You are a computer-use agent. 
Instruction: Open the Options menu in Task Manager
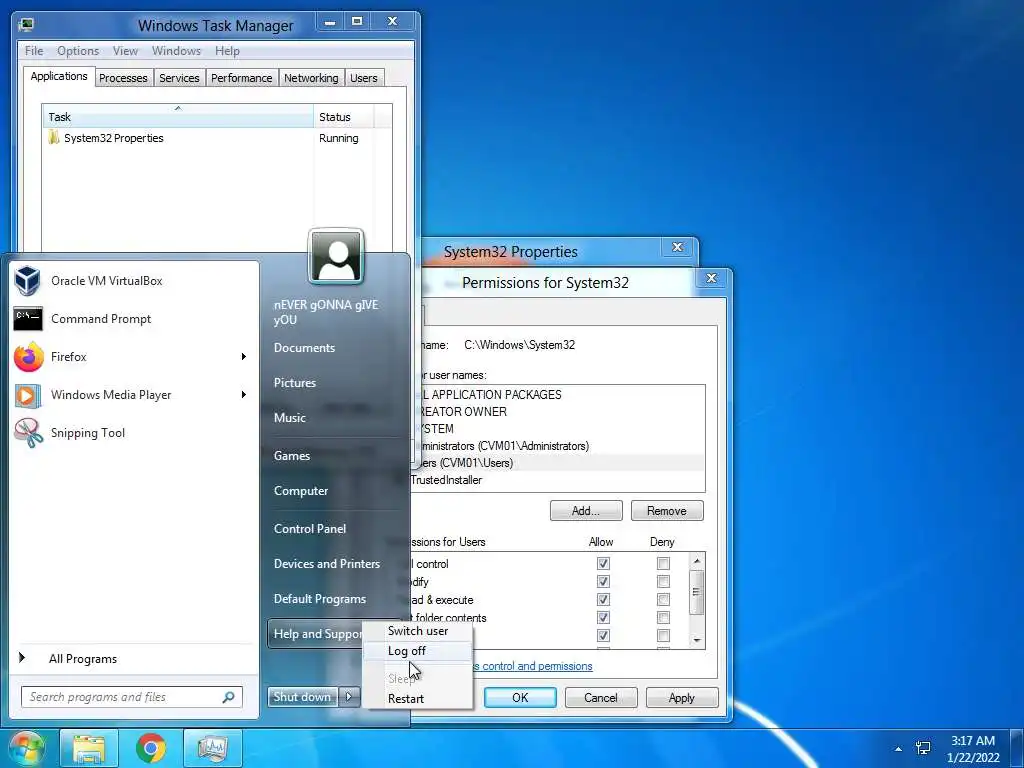point(78,50)
